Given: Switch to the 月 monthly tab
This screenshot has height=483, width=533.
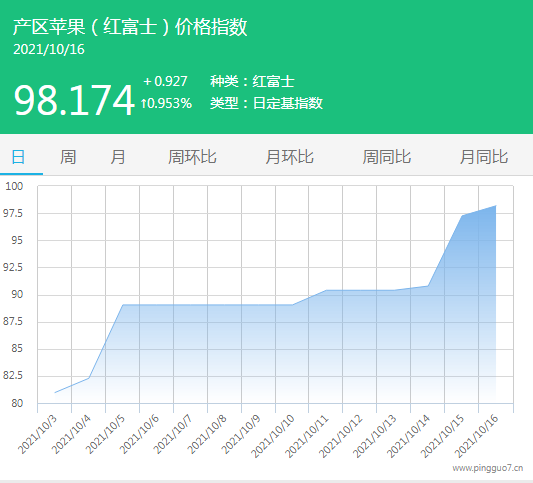Looking at the screenshot, I should [118, 157].
